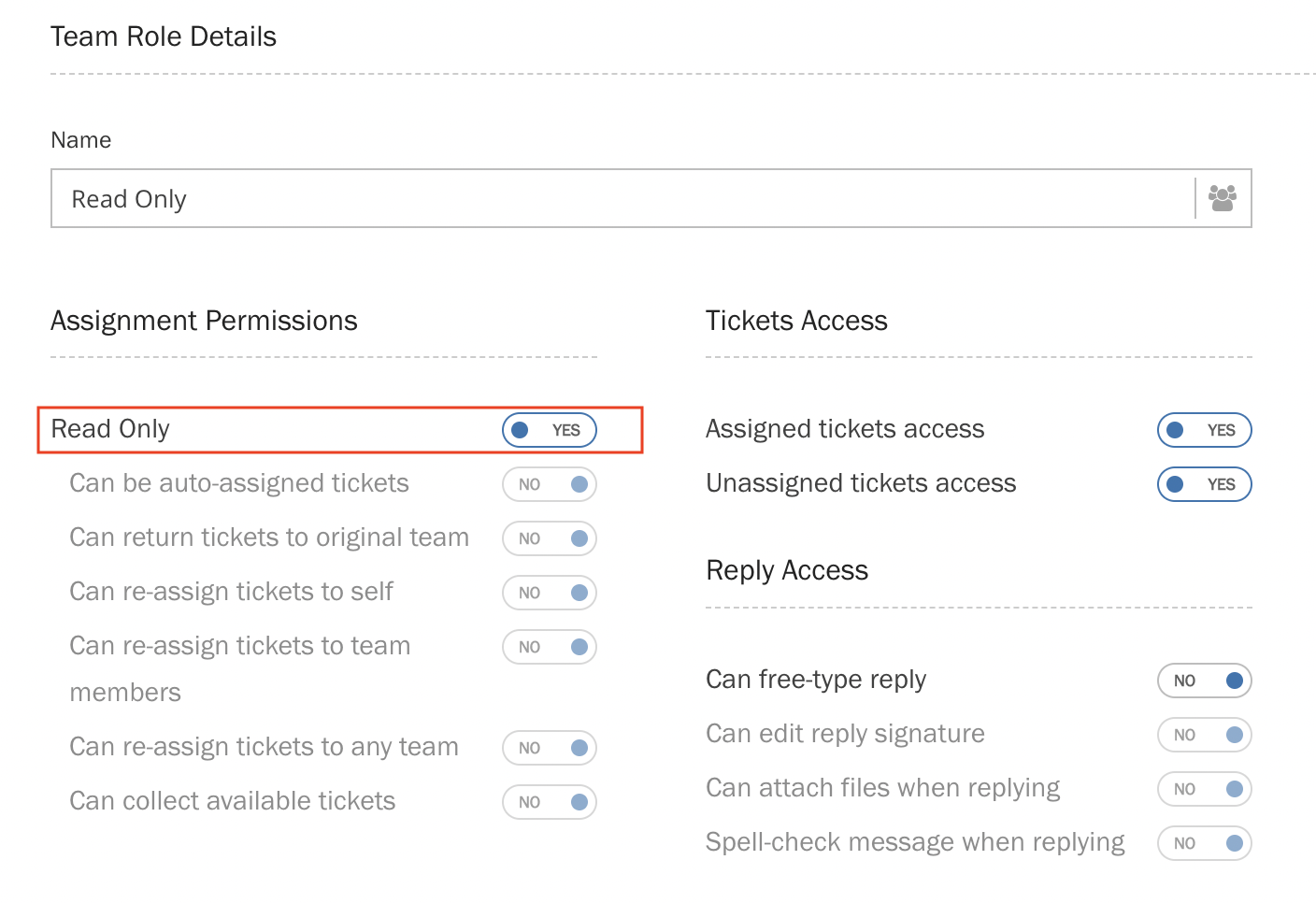Click the team members icon in Name field
Screen dimensions: 1316x903
pyautogui.click(x=1222, y=198)
